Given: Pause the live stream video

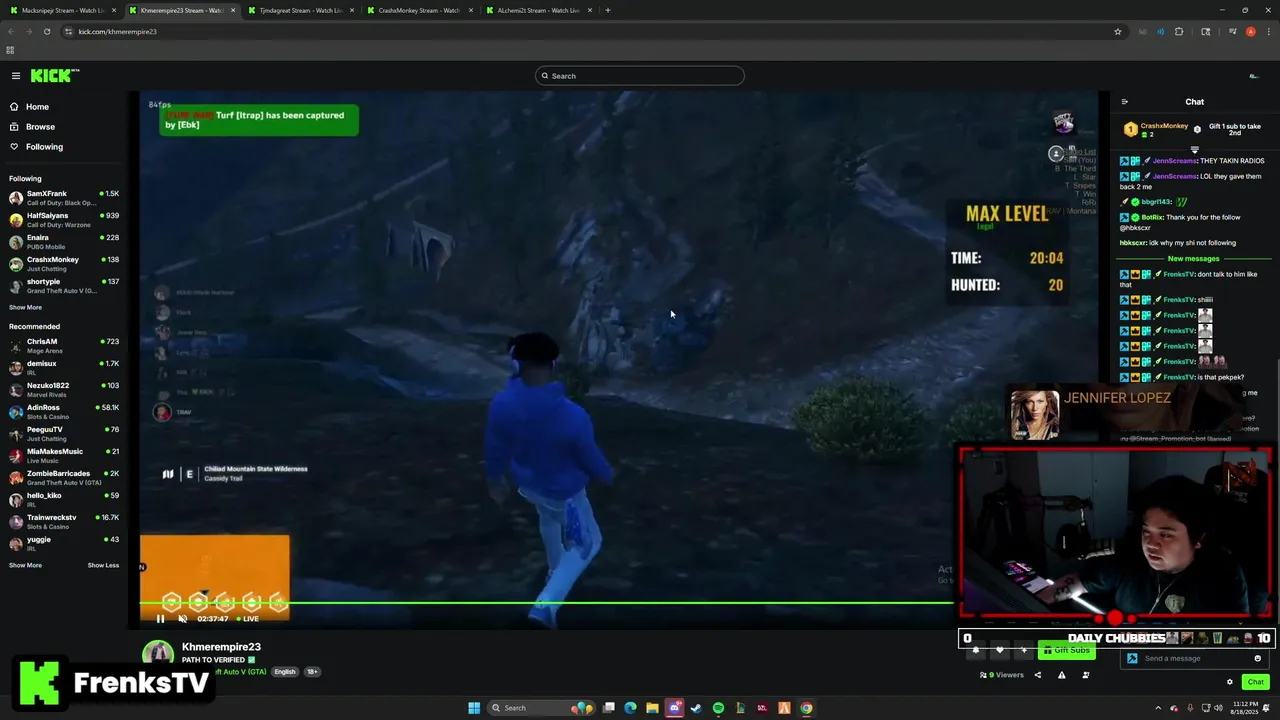Looking at the screenshot, I should pos(160,618).
